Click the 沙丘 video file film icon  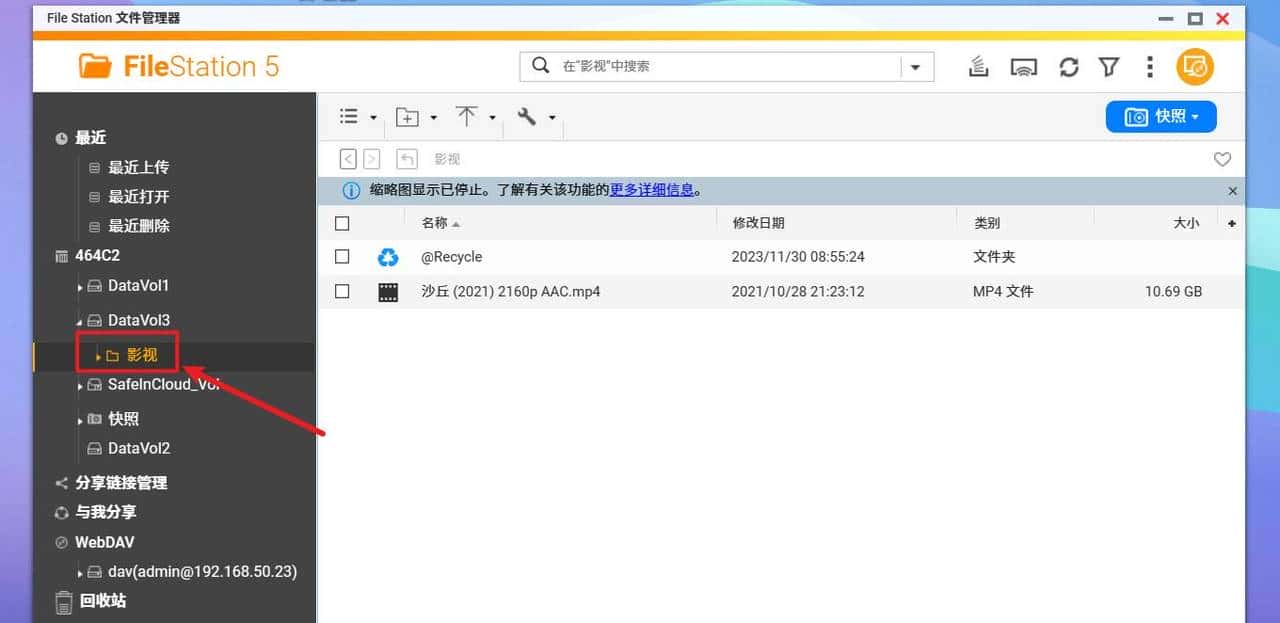[x=388, y=292]
